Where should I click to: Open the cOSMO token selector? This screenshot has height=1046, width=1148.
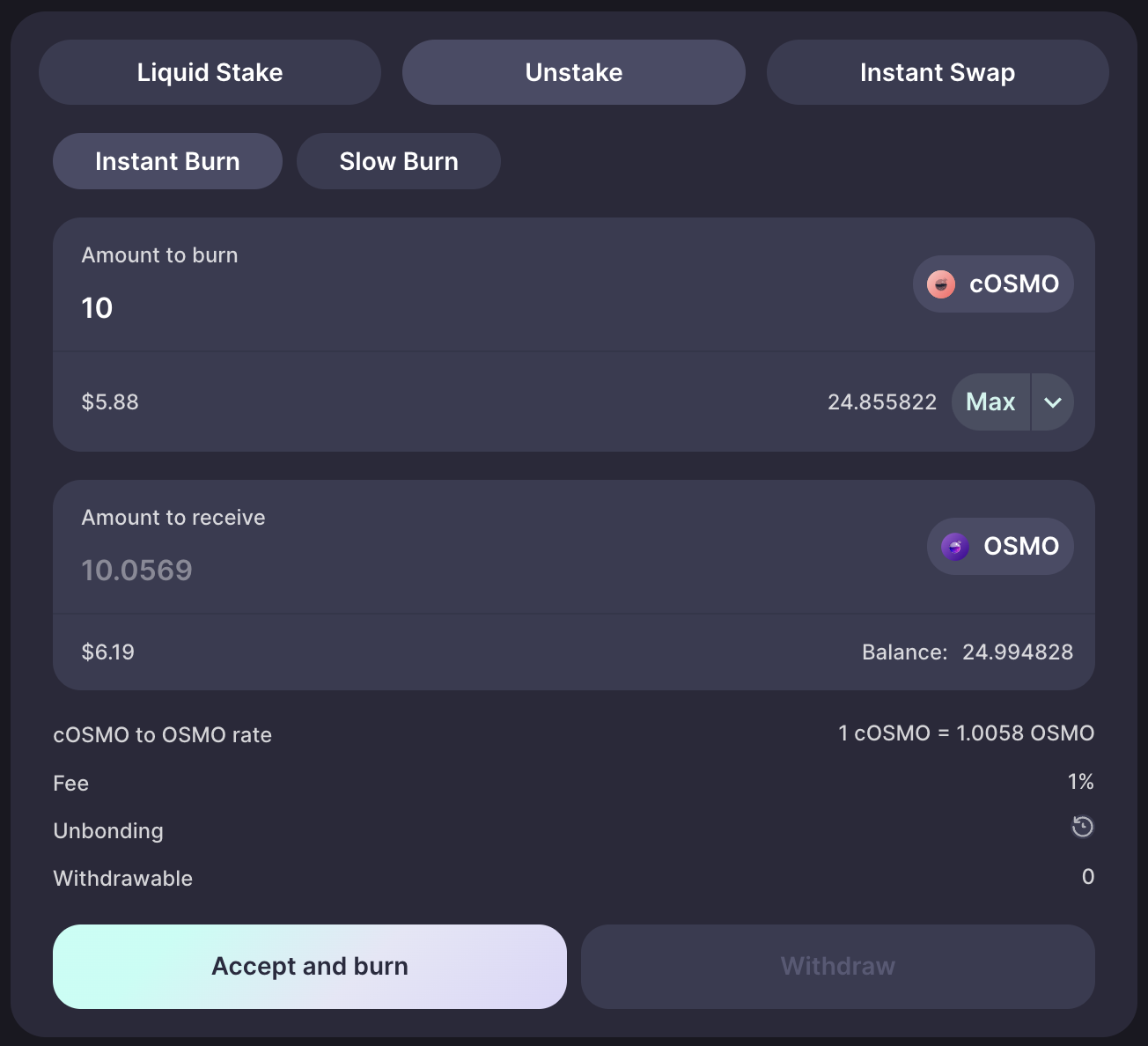[x=993, y=284]
